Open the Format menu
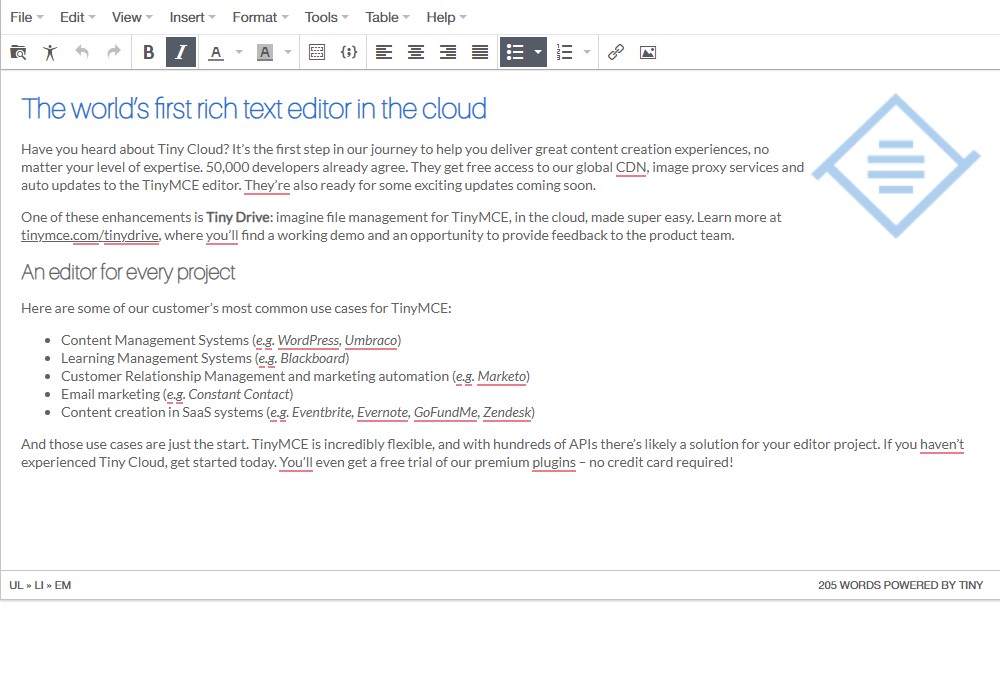The width and height of the screenshot is (1000, 700). (260, 17)
